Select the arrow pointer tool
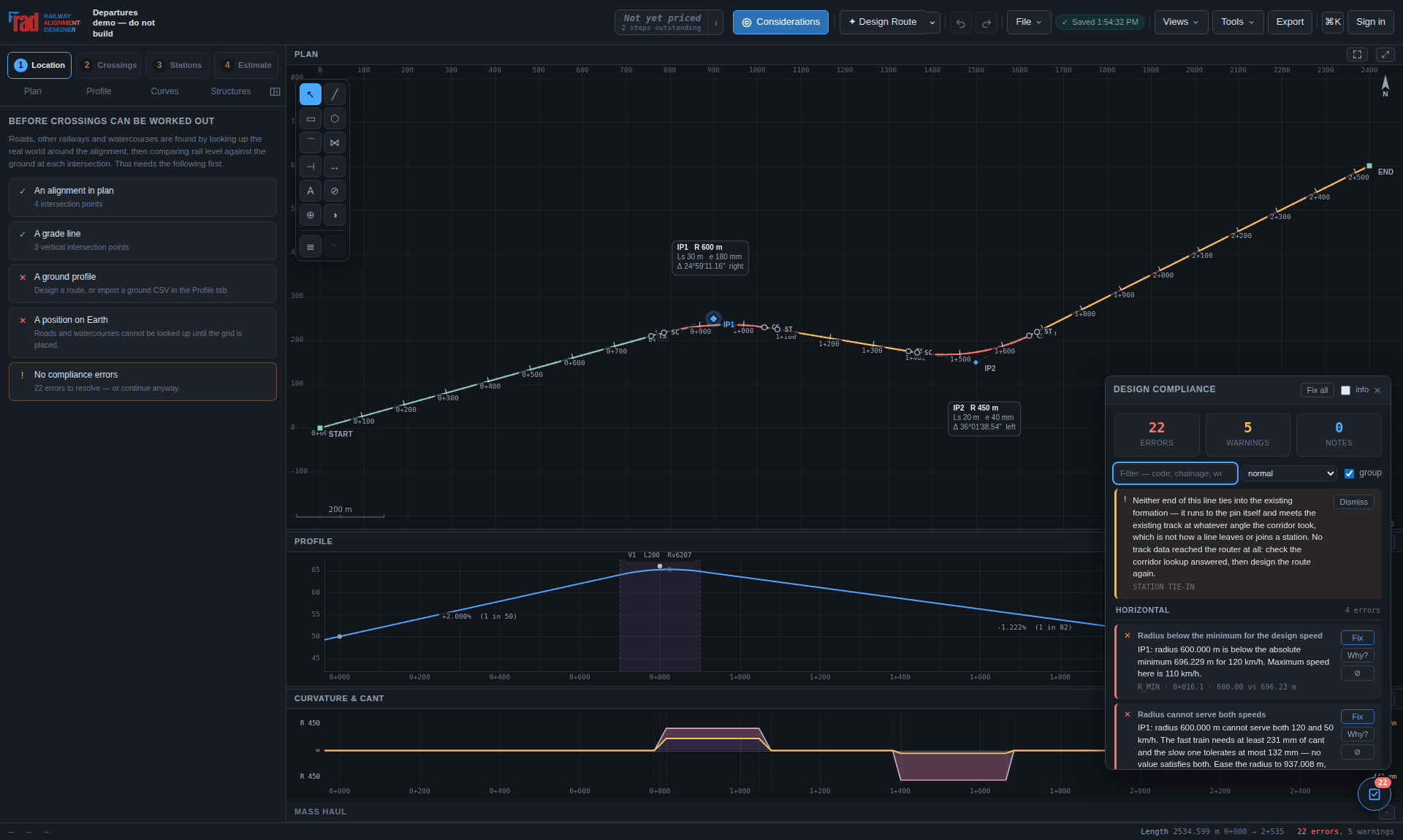The image size is (1403, 840). 311,94
